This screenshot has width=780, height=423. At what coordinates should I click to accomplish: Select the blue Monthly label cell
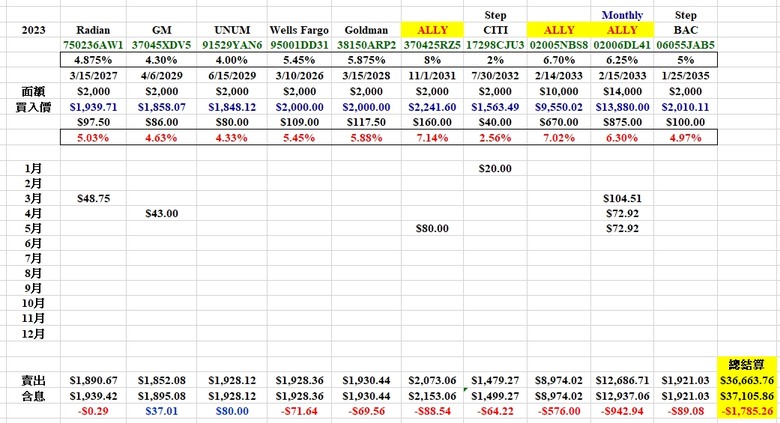[622, 15]
